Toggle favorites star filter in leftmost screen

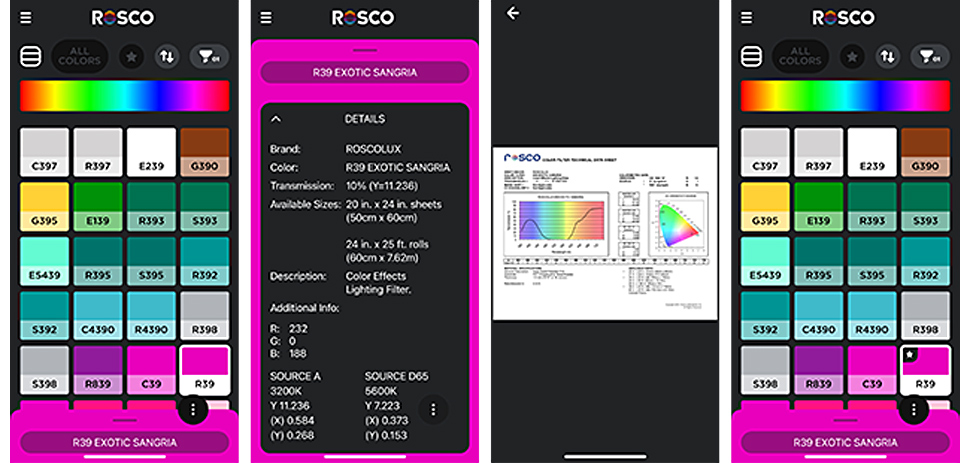(131, 57)
